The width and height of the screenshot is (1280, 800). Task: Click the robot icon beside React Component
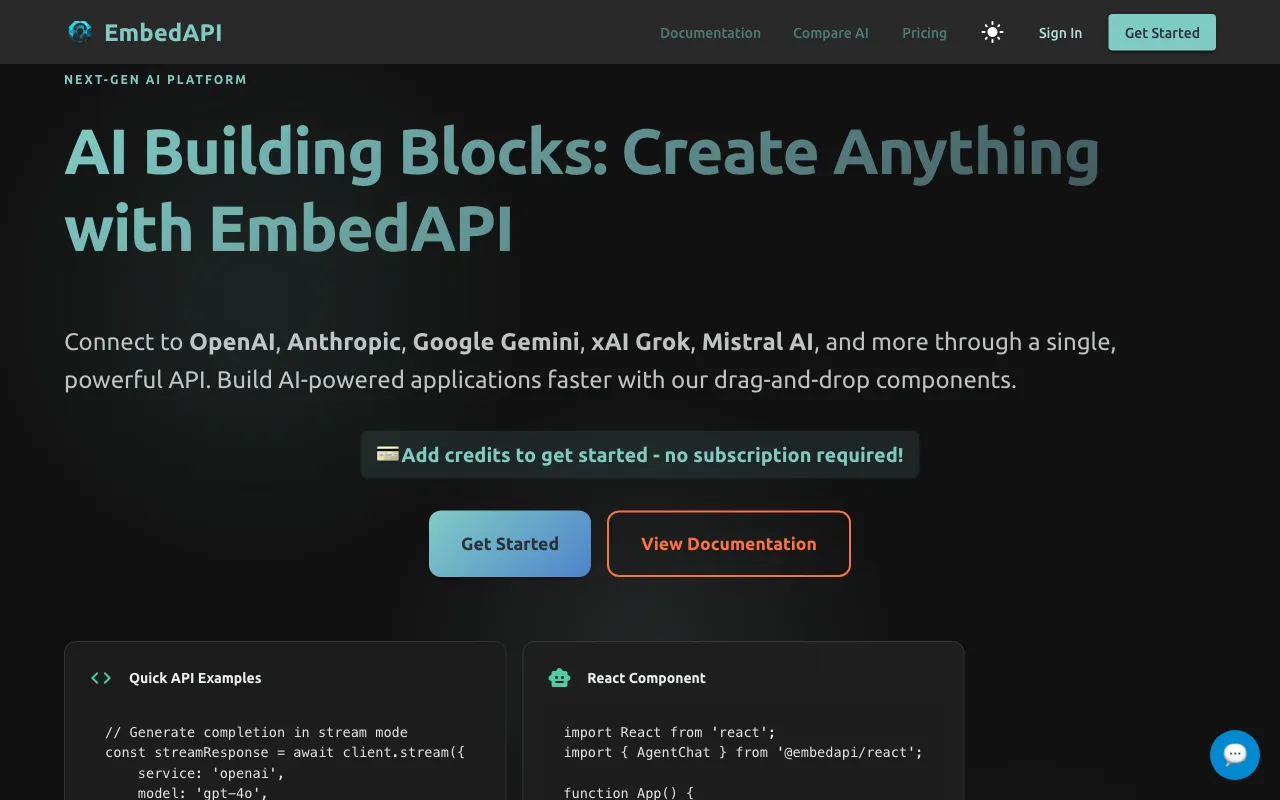click(x=559, y=678)
